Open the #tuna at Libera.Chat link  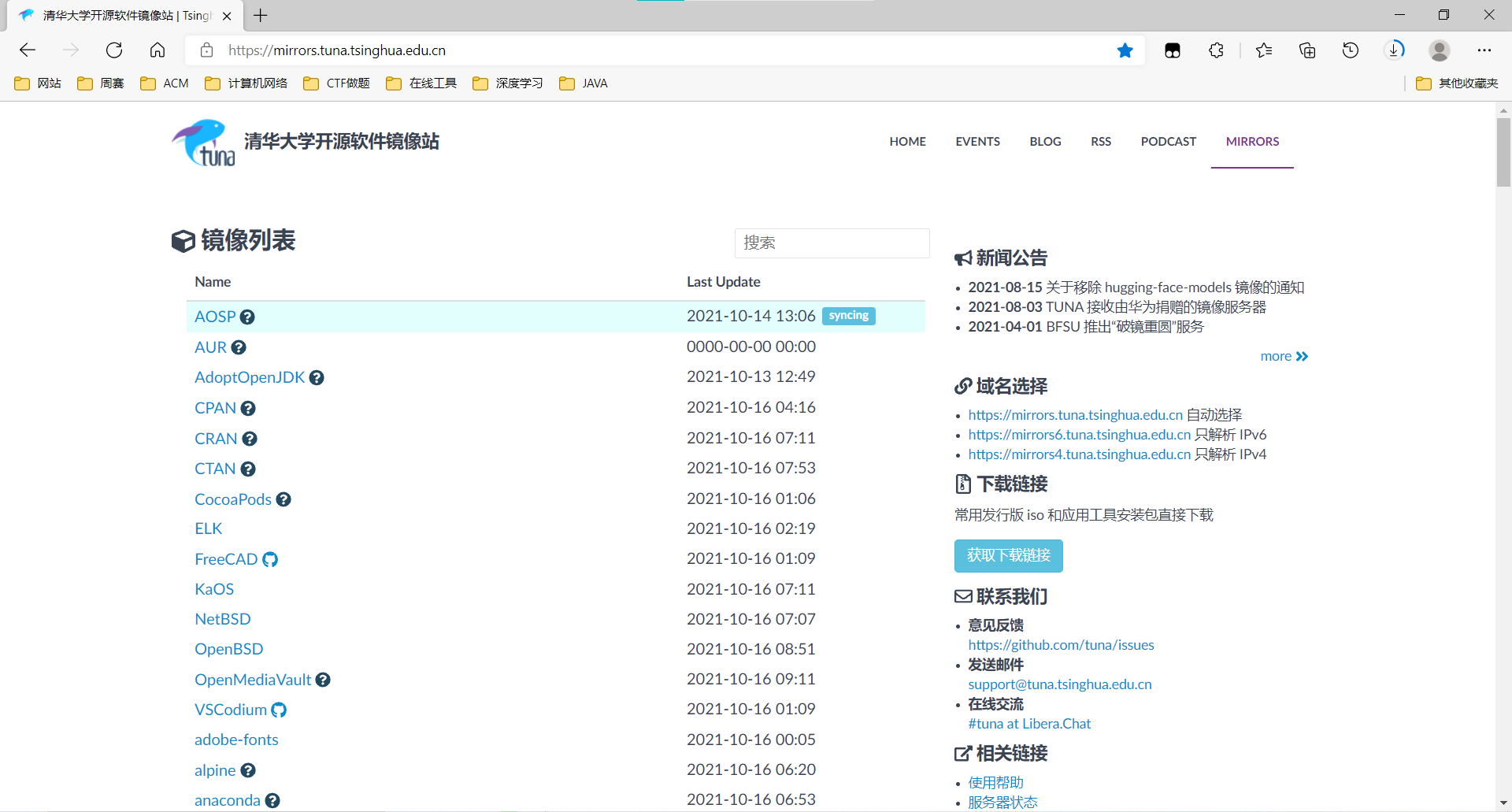(1029, 724)
